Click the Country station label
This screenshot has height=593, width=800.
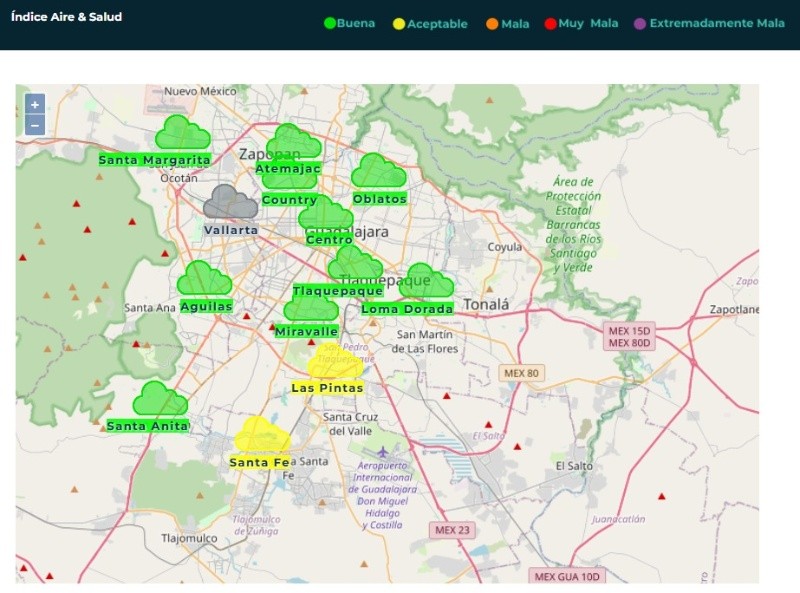click(289, 200)
